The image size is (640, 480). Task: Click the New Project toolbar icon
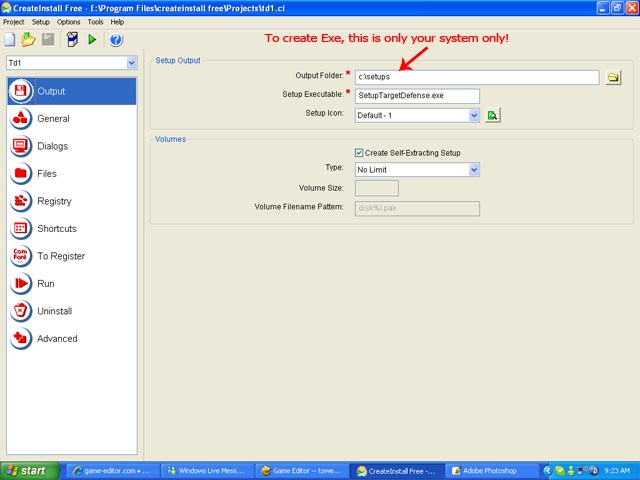(x=9, y=40)
